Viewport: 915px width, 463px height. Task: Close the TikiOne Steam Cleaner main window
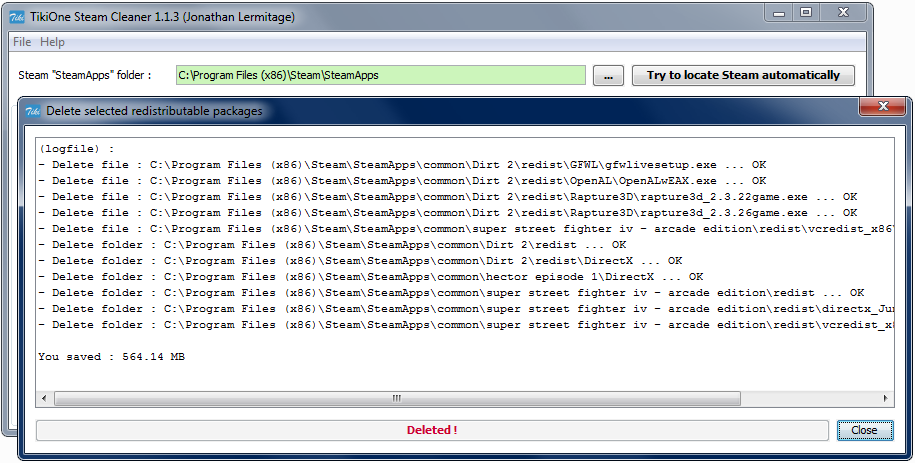843,12
